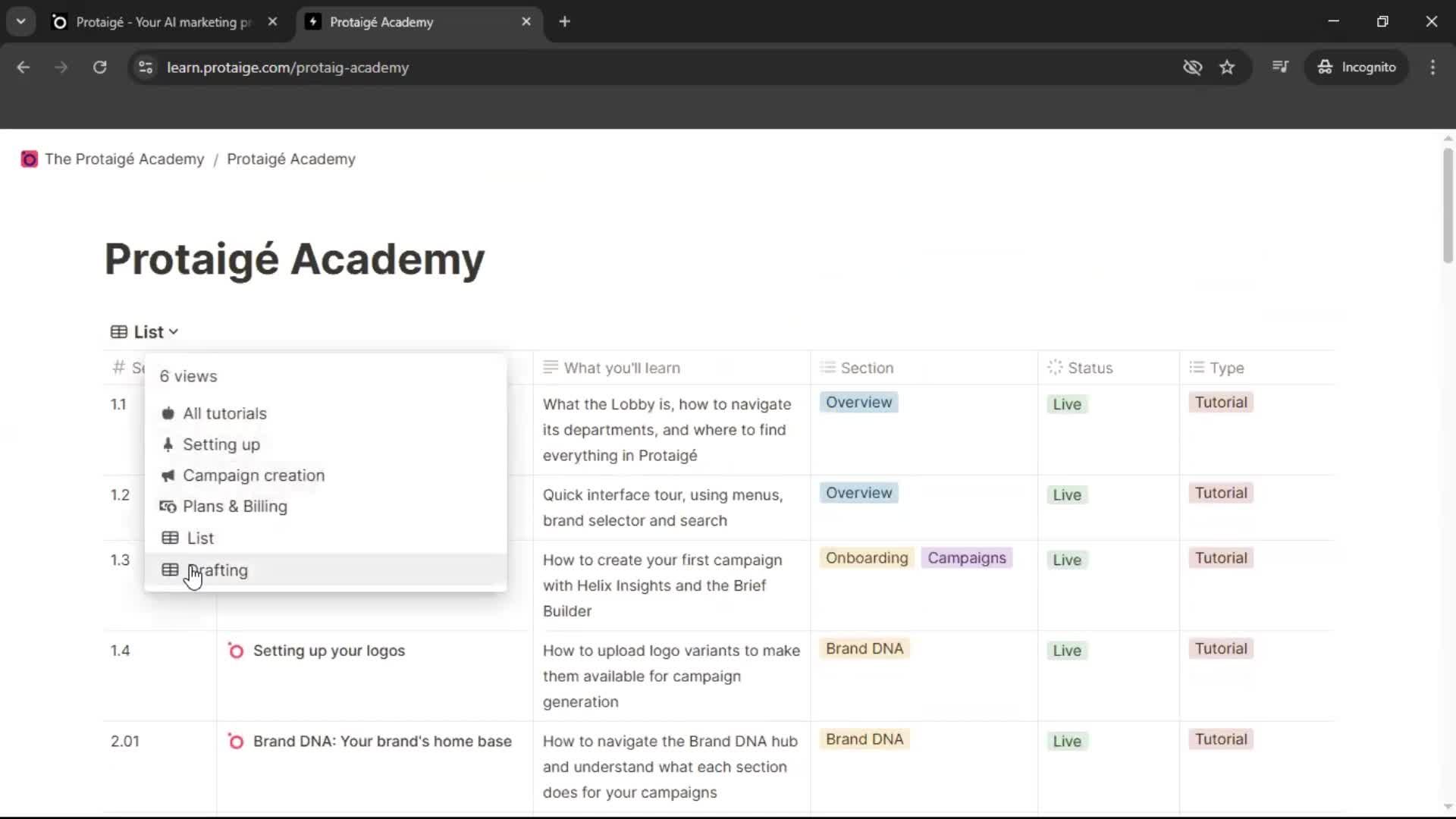Open The Protaigé Academy breadcrumb link
Screen dimensions: 1456x819
pyautogui.click(x=124, y=159)
